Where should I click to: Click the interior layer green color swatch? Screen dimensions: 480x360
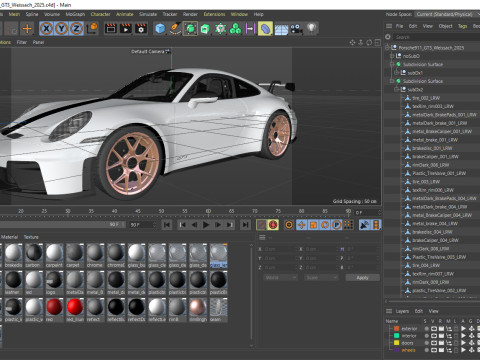click(397, 336)
